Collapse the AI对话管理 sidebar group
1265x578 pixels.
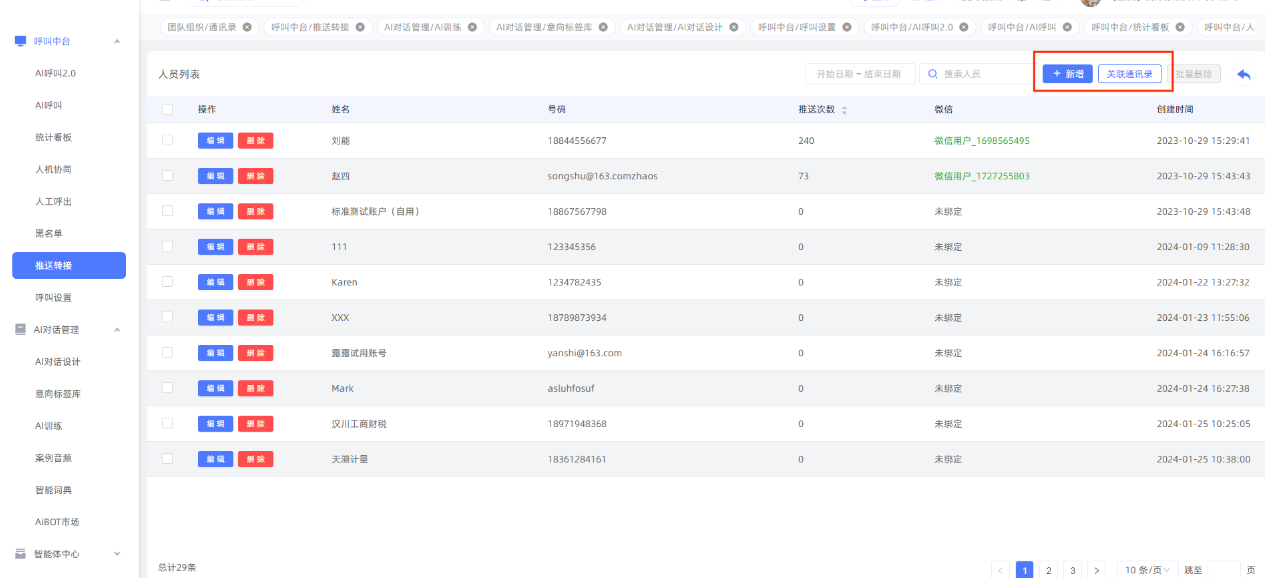117,329
